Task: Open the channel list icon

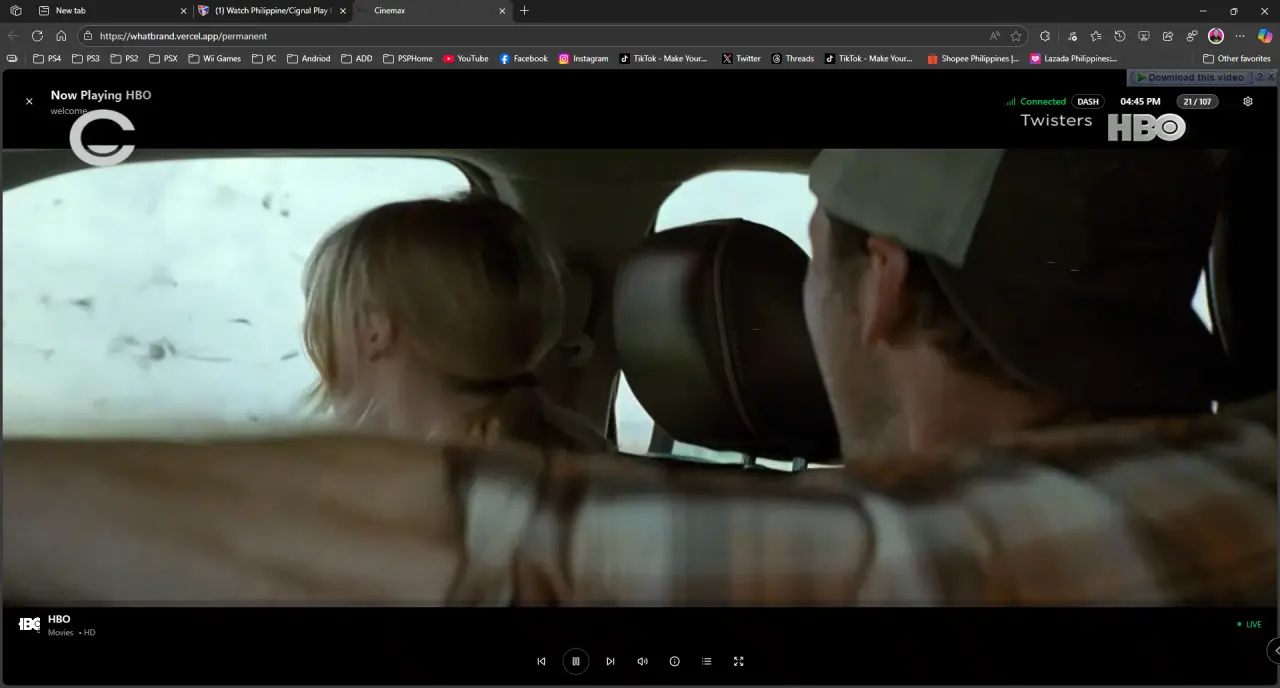Action: (706, 661)
